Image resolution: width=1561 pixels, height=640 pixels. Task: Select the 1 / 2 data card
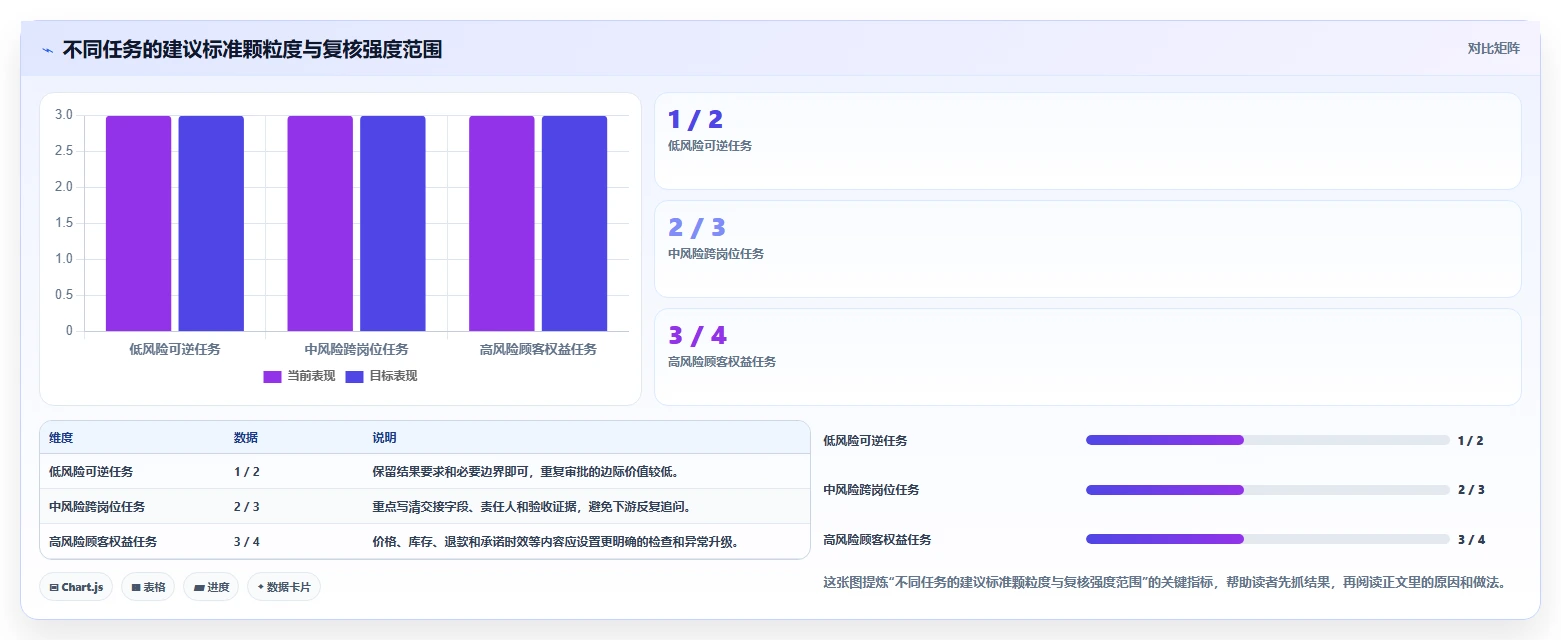click(1088, 141)
